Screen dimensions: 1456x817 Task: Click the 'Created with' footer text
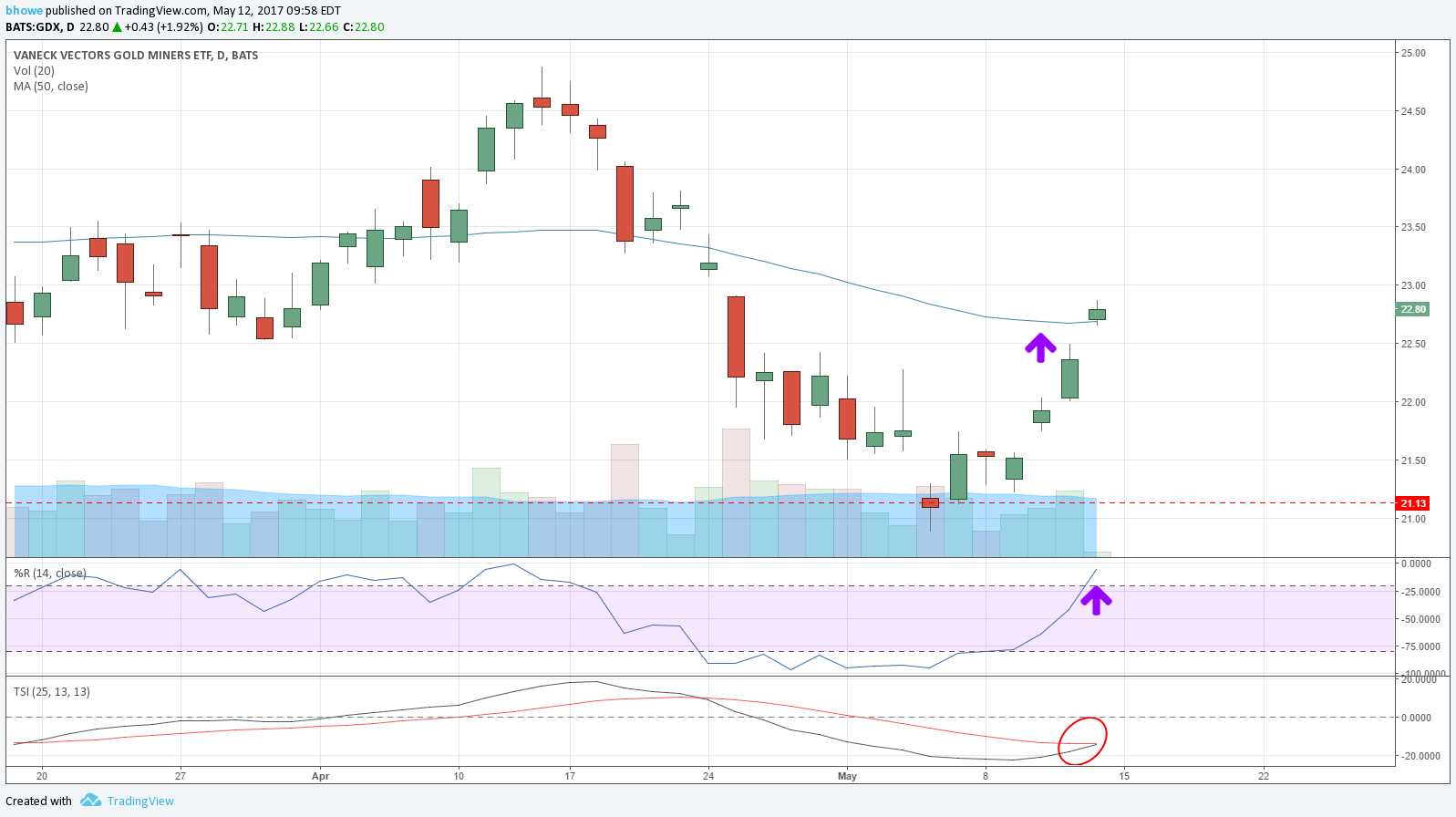(x=38, y=801)
